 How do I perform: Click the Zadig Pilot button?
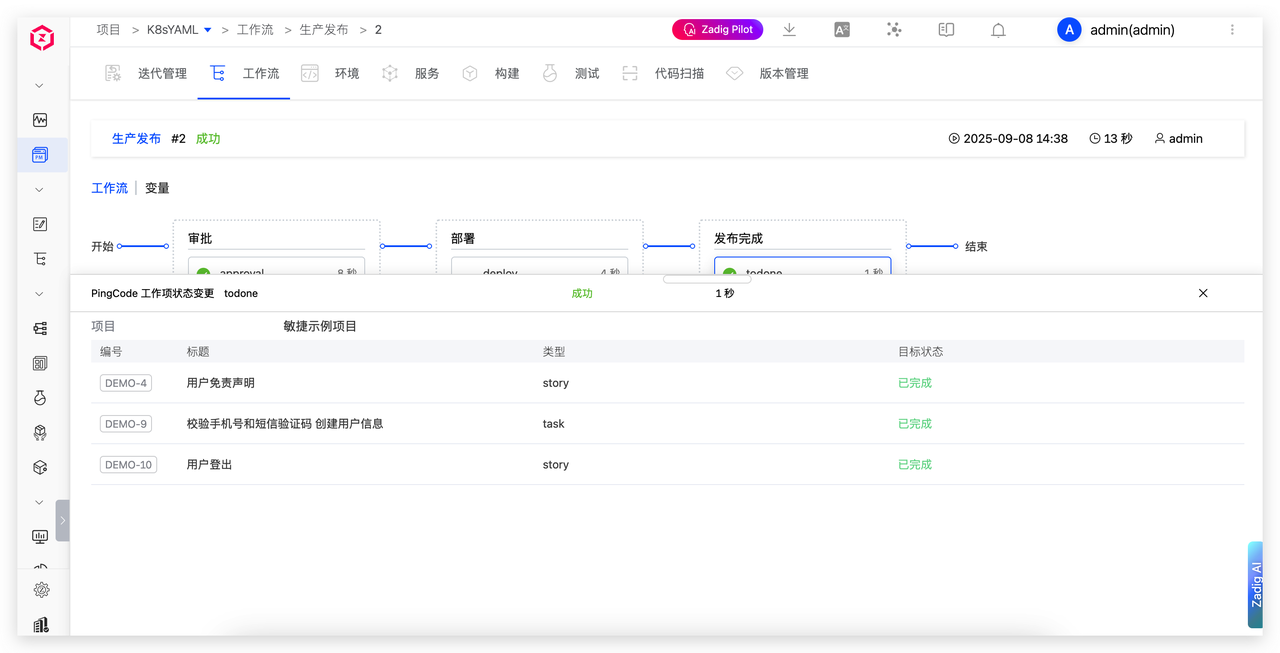(717, 30)
